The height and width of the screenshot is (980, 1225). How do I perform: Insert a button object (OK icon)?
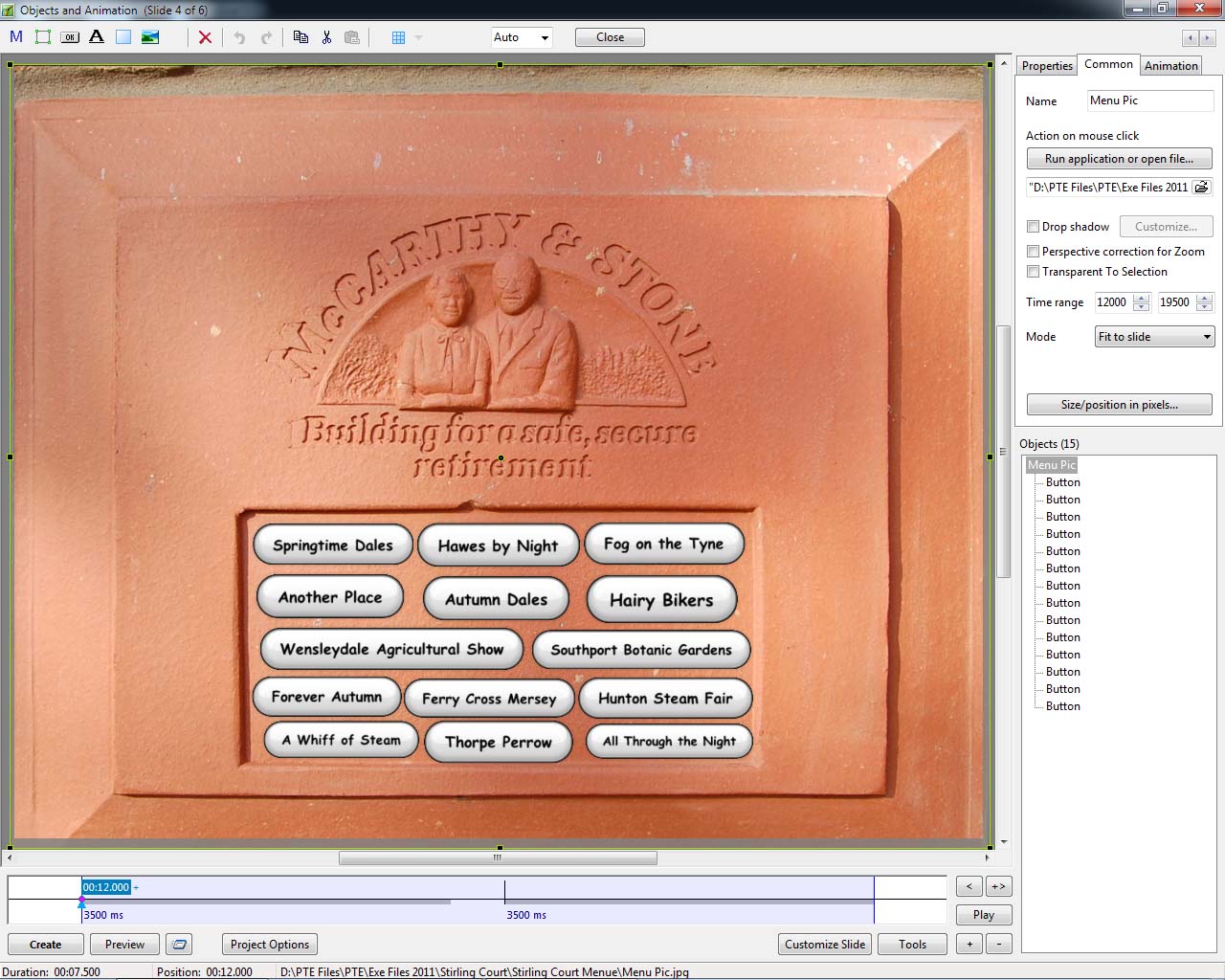click(x=70, y=37)
